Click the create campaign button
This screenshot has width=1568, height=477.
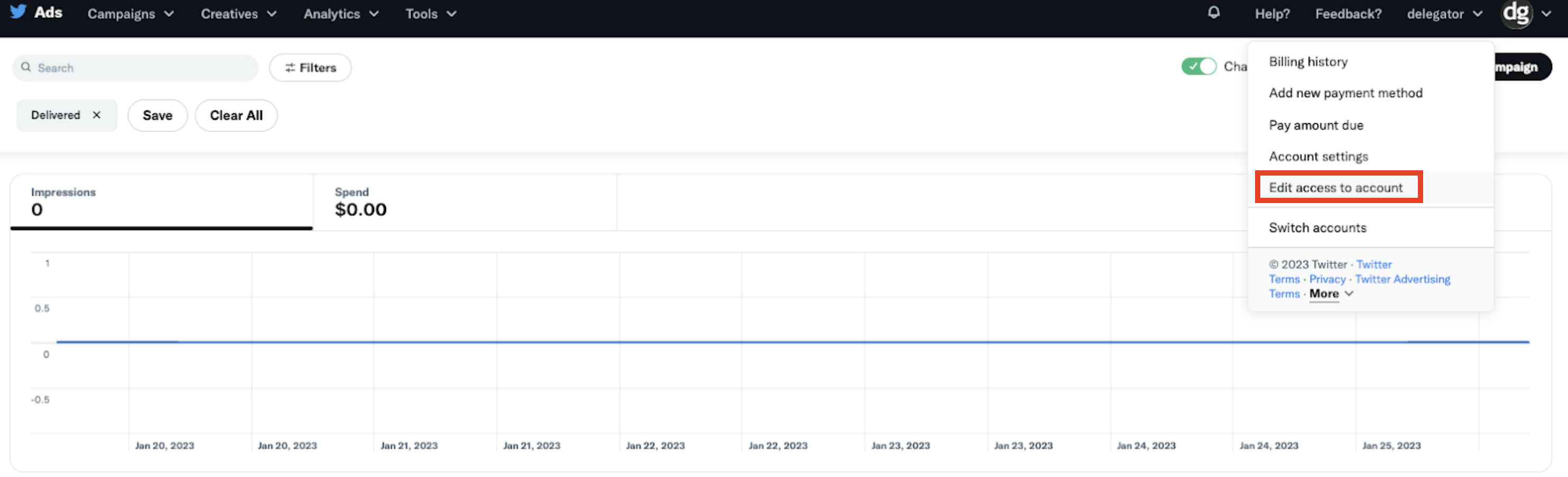1523,67
